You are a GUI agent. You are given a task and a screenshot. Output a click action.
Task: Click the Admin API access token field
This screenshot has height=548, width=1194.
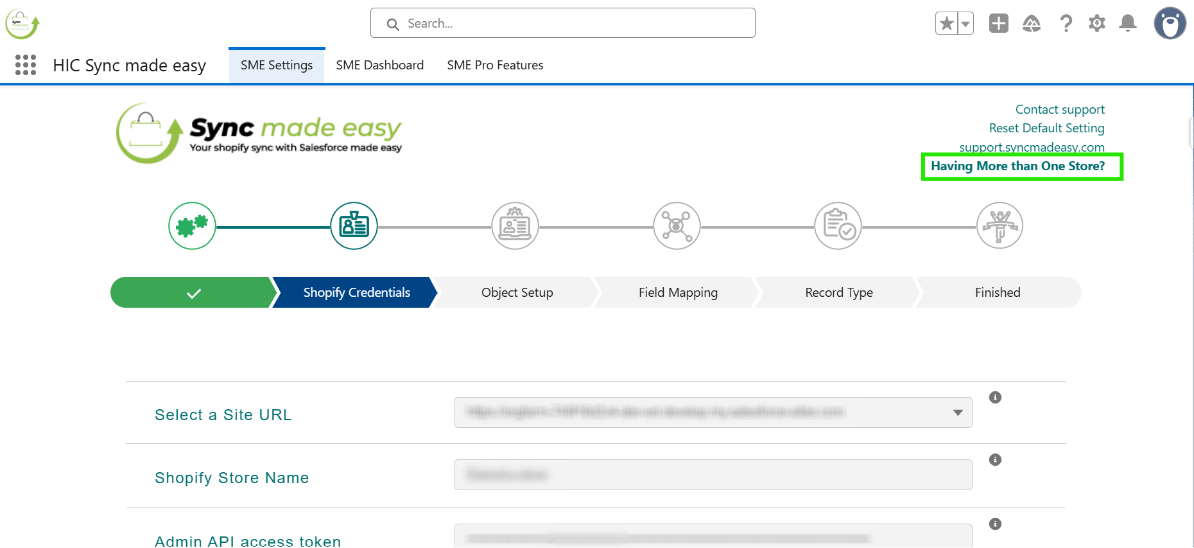coord(714,536)
